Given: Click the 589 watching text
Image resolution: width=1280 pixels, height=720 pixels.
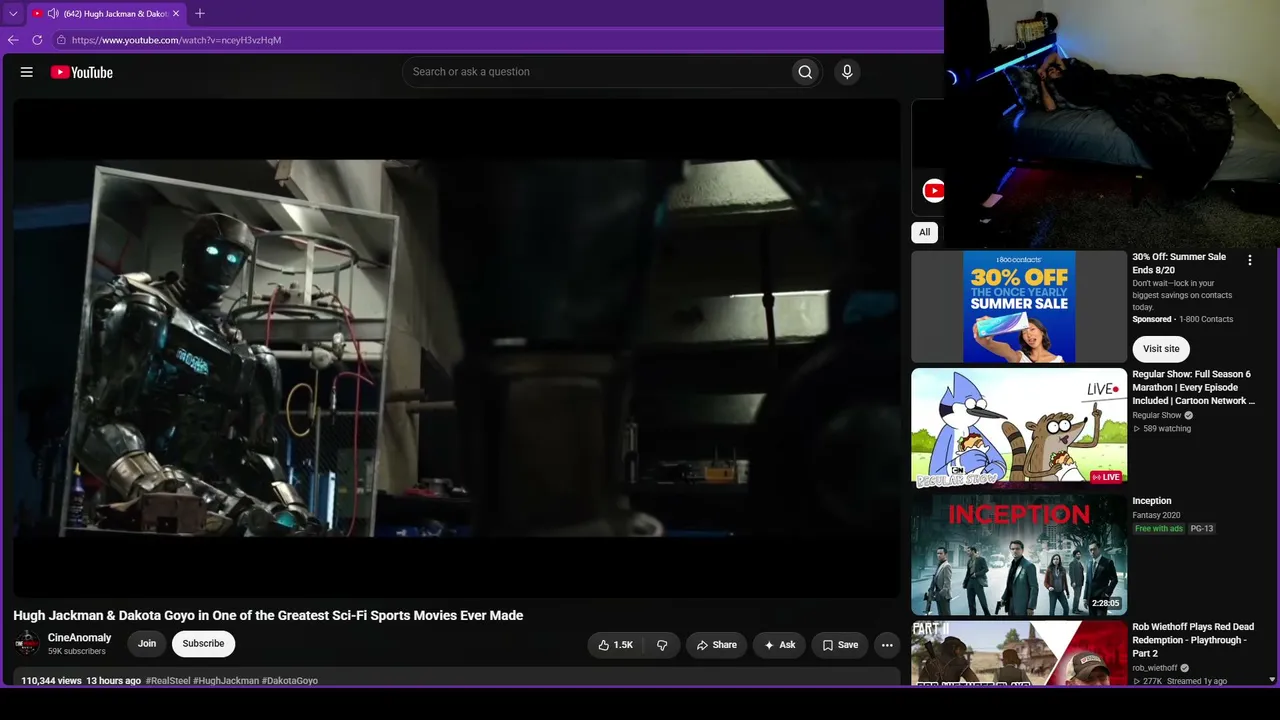Looking at the screenshot, I should click(x=1166, y=429).
